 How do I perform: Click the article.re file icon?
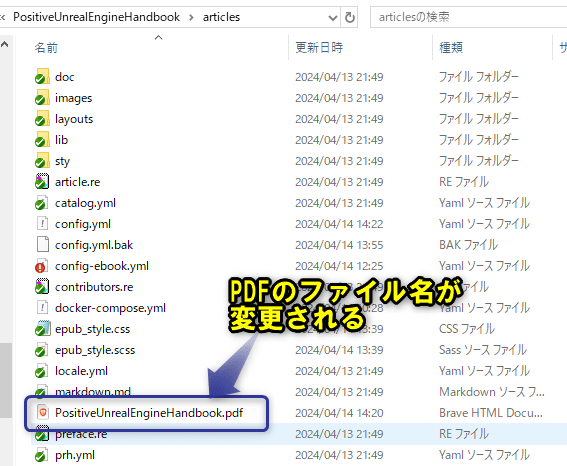pyautogui.click(x=42, y=181)
